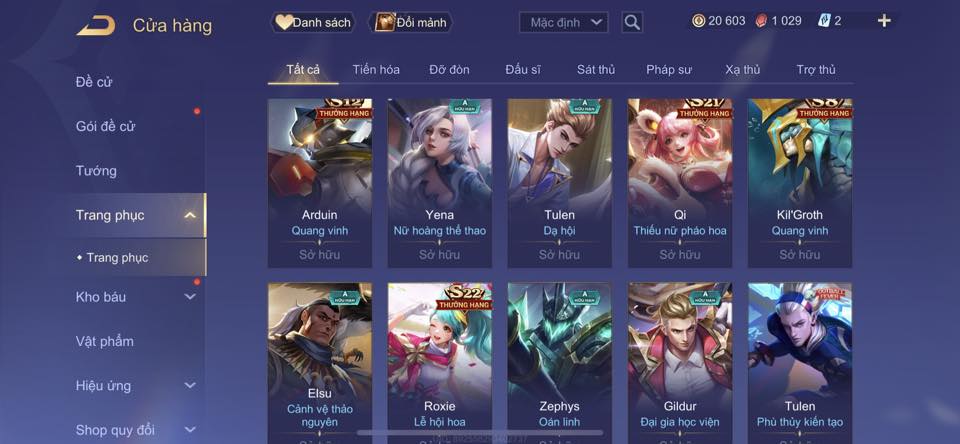Select the Tiến hóa tab
Image resolution: width=960 pixels, height=444 pixels.
click(x=376, y=70)
